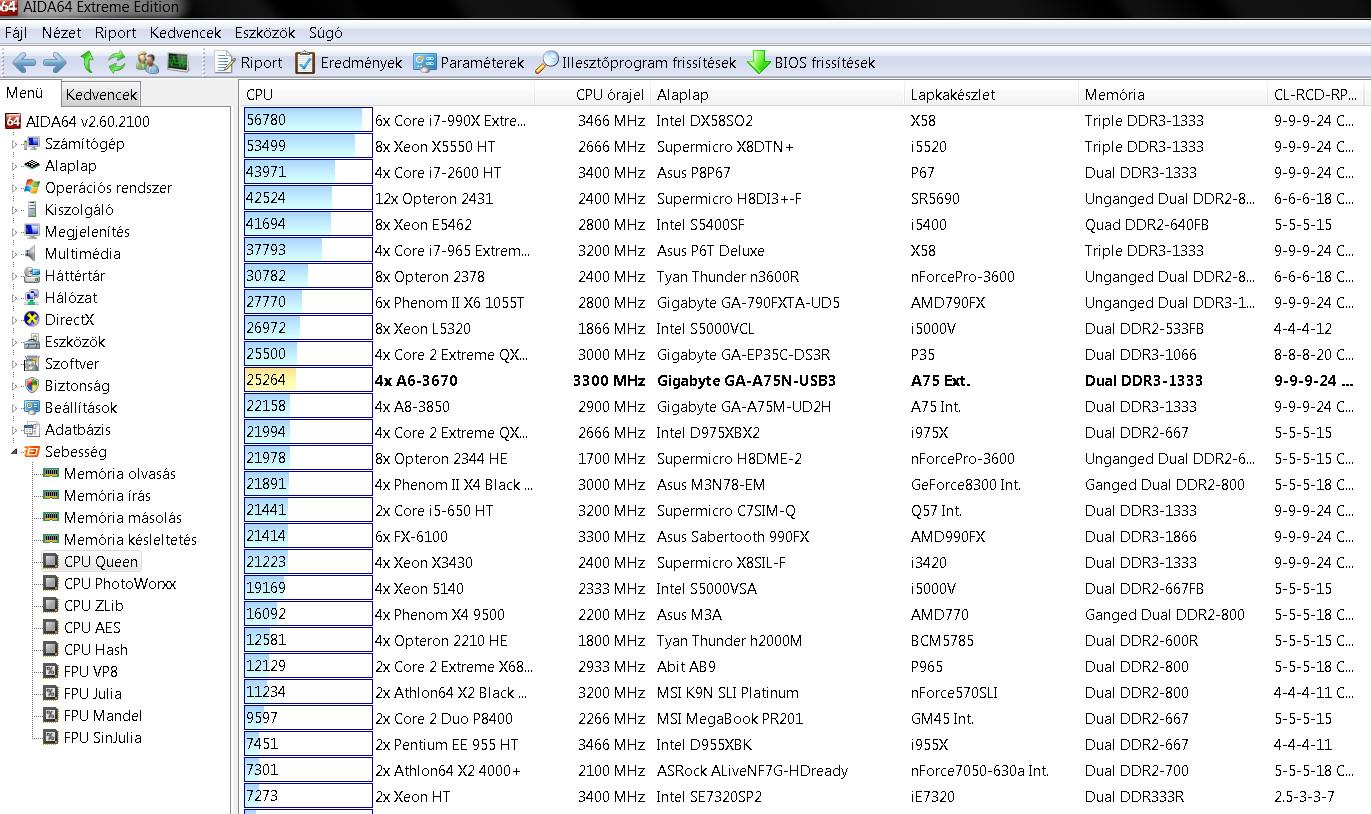Select the Szoftver tree item
Screen dimensions: 1371x814
click(x=71, y=364)
